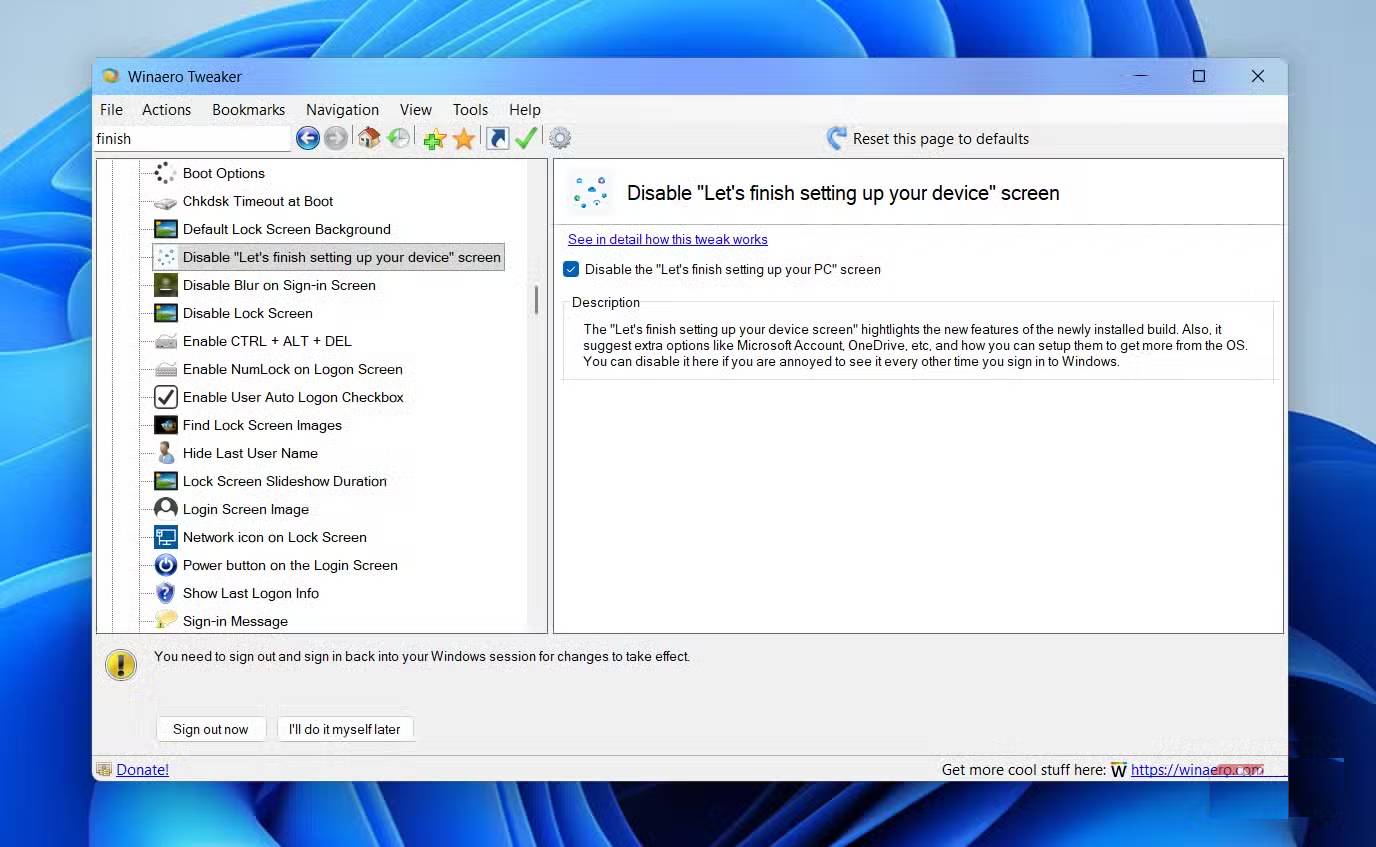Select the Disable Lock Screen tree item

(x=247, y=313)
